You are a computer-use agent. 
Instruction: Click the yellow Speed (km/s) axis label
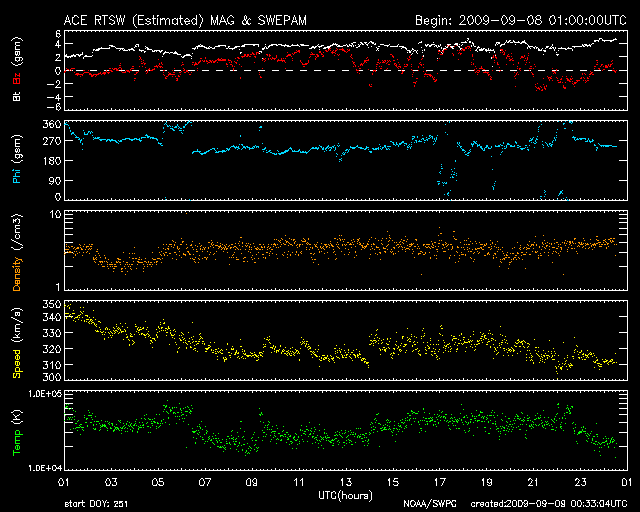coord(16,339)
